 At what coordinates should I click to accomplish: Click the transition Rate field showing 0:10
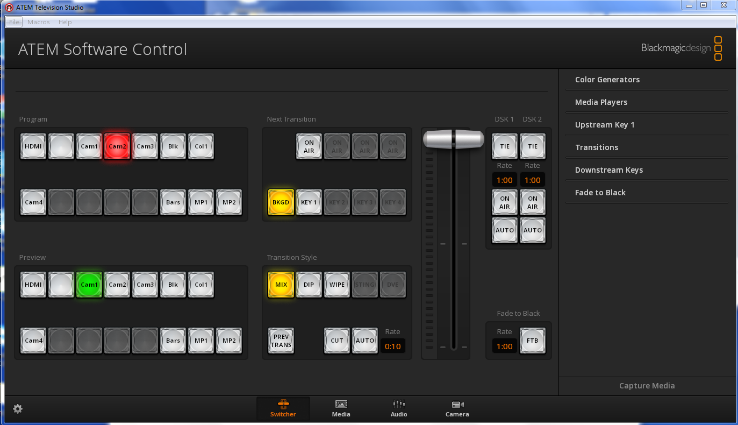click(x=392, y=346)
